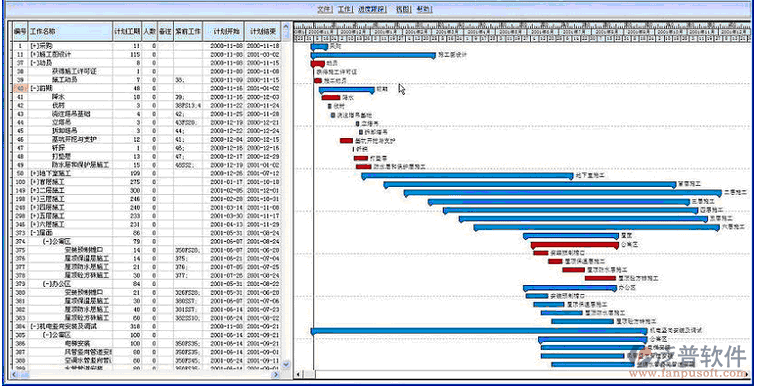Screen dimensions: 757x389
Task: Select the red 降水 Gantt bar
Action: (x=331, y=97)
